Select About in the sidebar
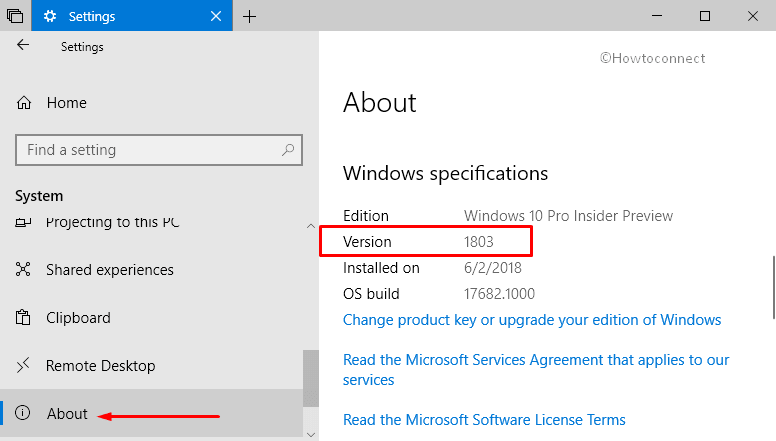The image size is (776, 441). (67, 413)
